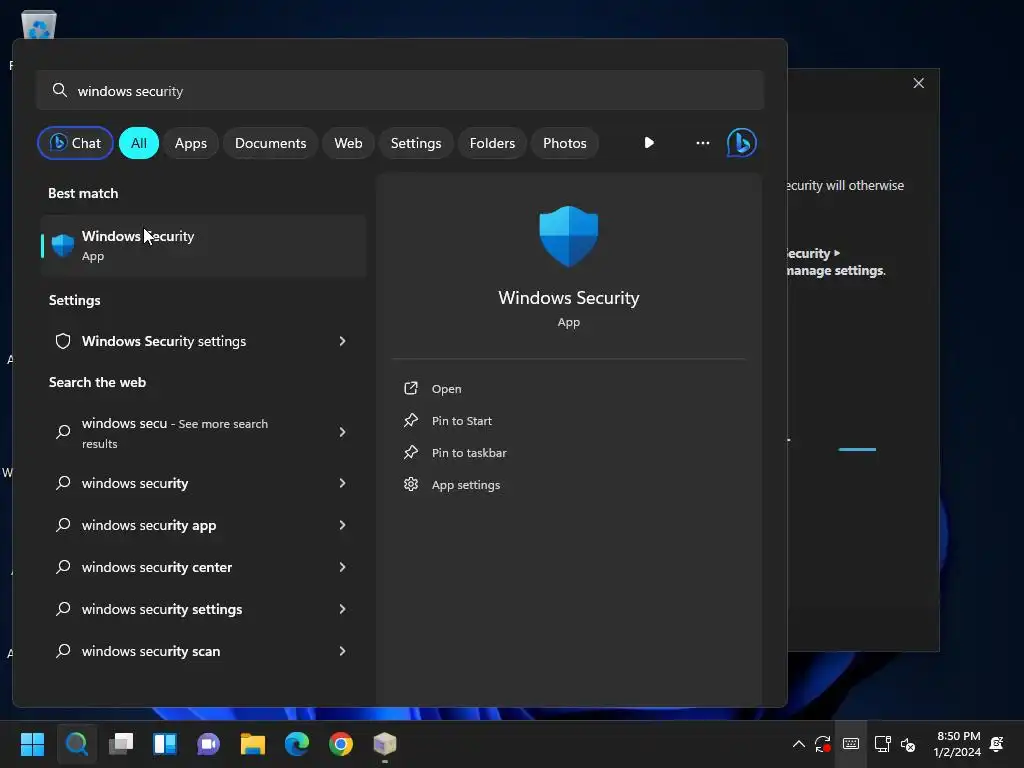Switch to the Documents filter tab
Image resolution: width=1024 pixels, height=768 pixels.
(270, 143)
